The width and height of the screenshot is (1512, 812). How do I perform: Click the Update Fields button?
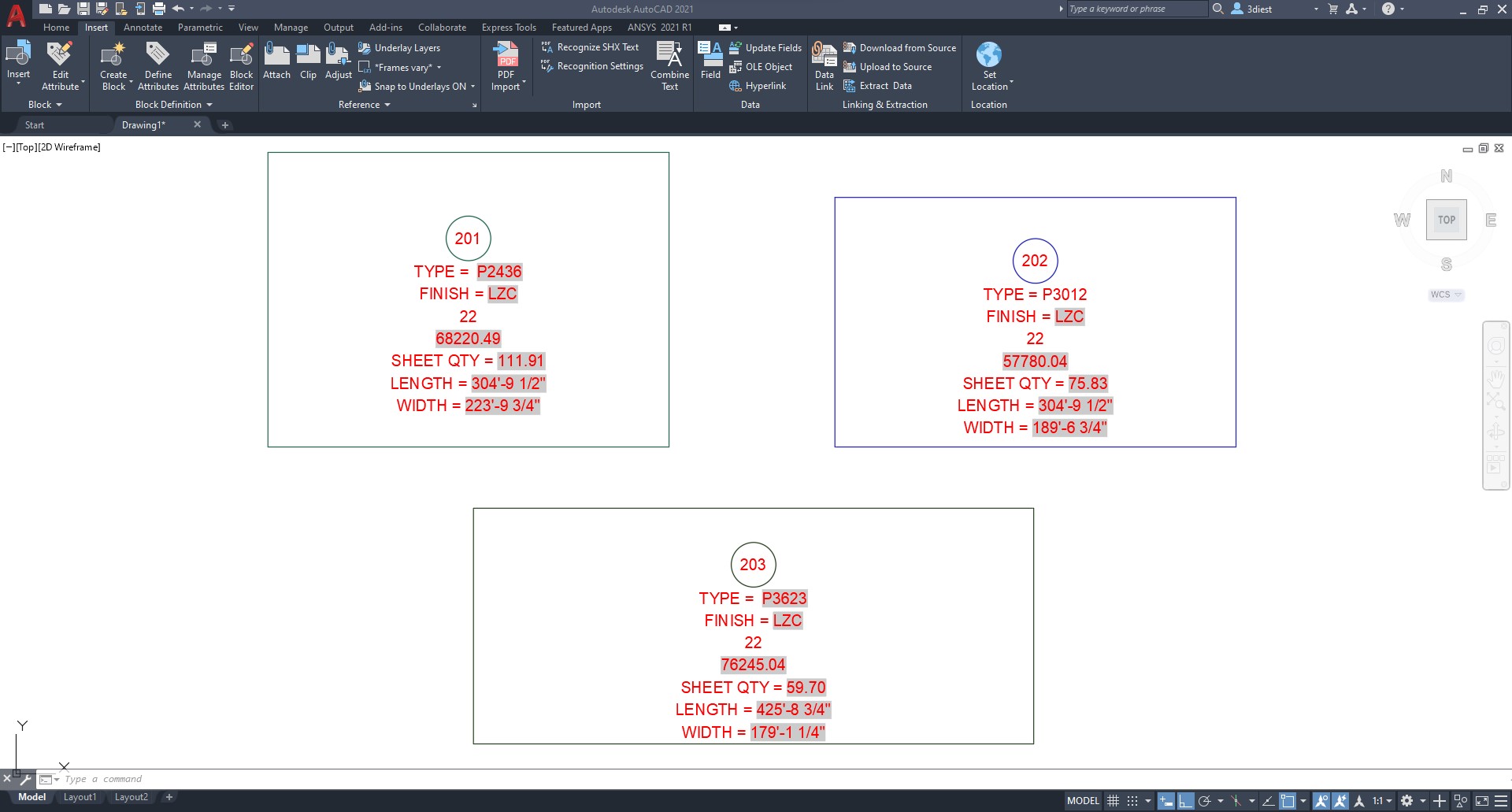point(765,48)
